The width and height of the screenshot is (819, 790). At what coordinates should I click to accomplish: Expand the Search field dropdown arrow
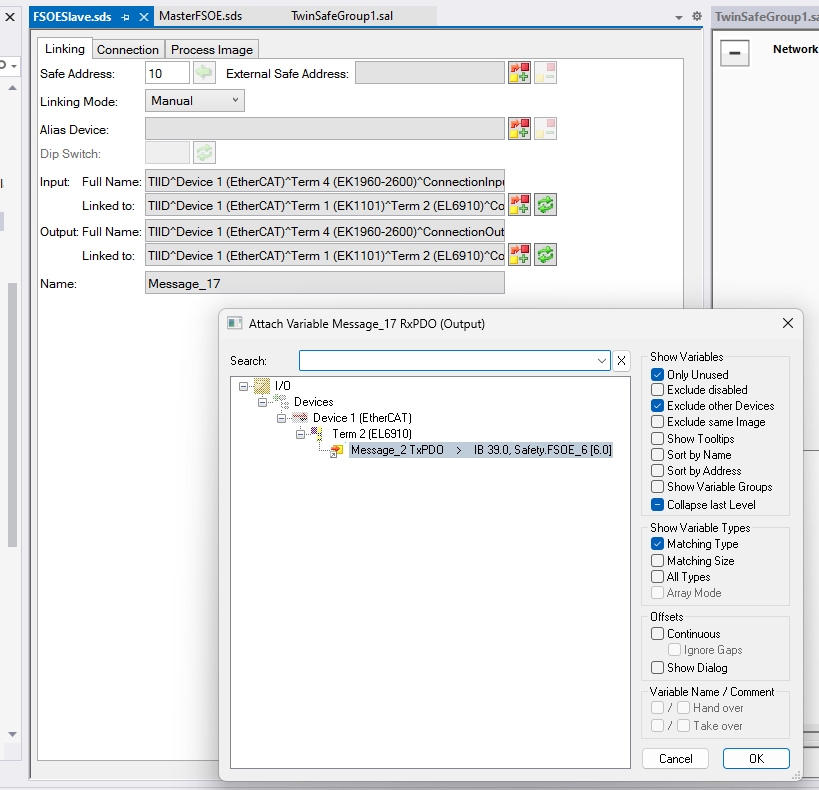[x=601, y=361]
